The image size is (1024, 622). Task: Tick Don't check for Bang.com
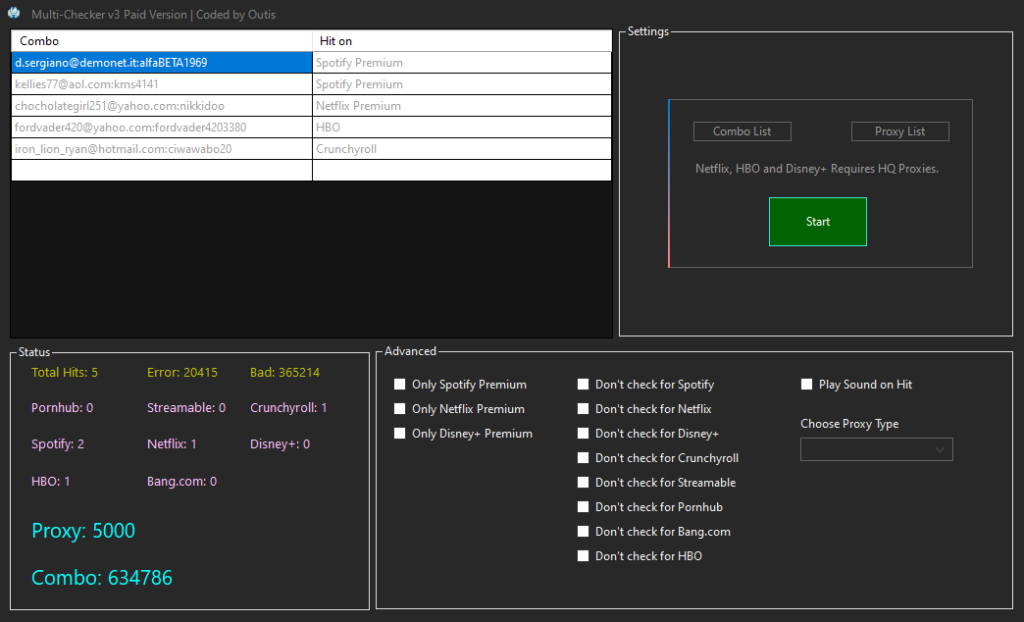pyautogui.click(x=583, y=531)
